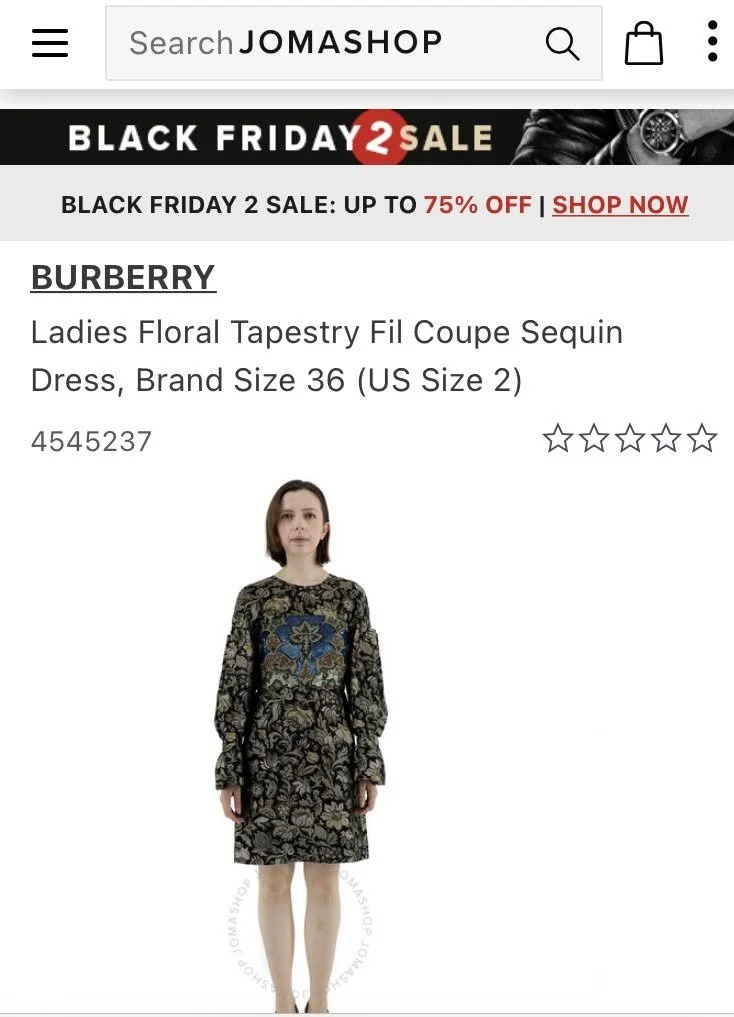Click the third rating star

click(630, 438)
